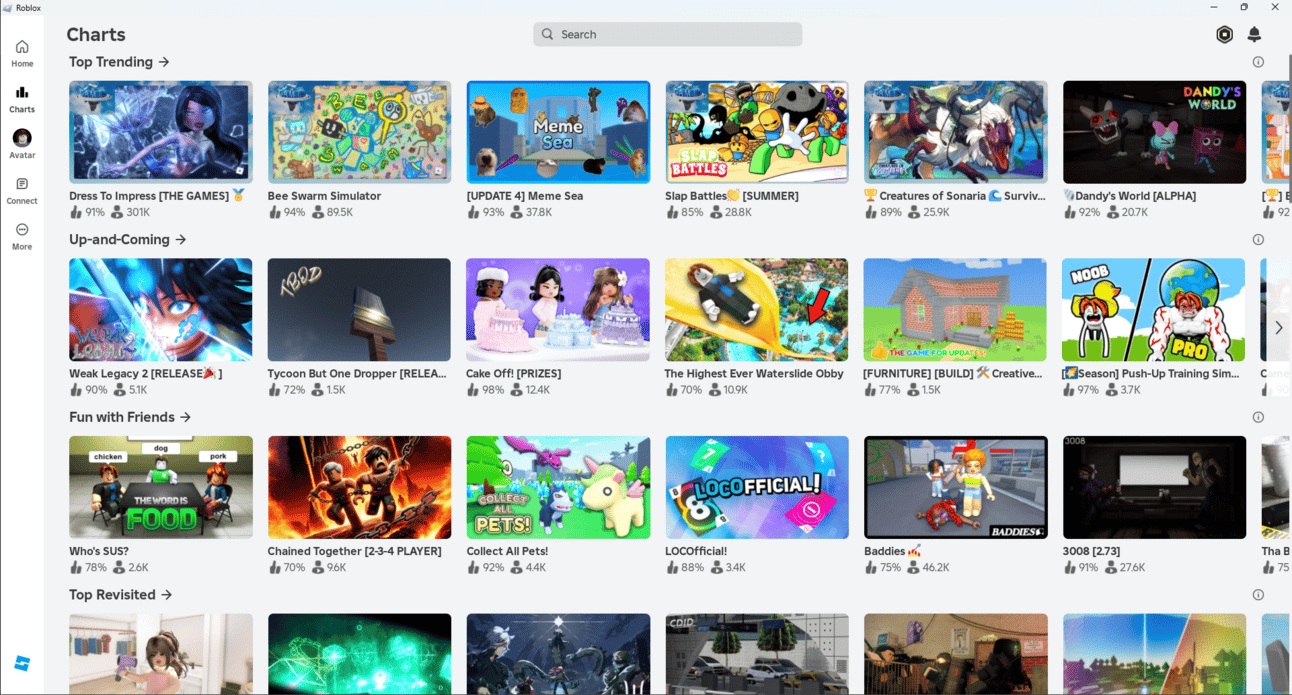The height and width of the screenshot is (695, 1292).
Task: Click the Slap Battles [SUMMER] title
Action: (732, 196)
